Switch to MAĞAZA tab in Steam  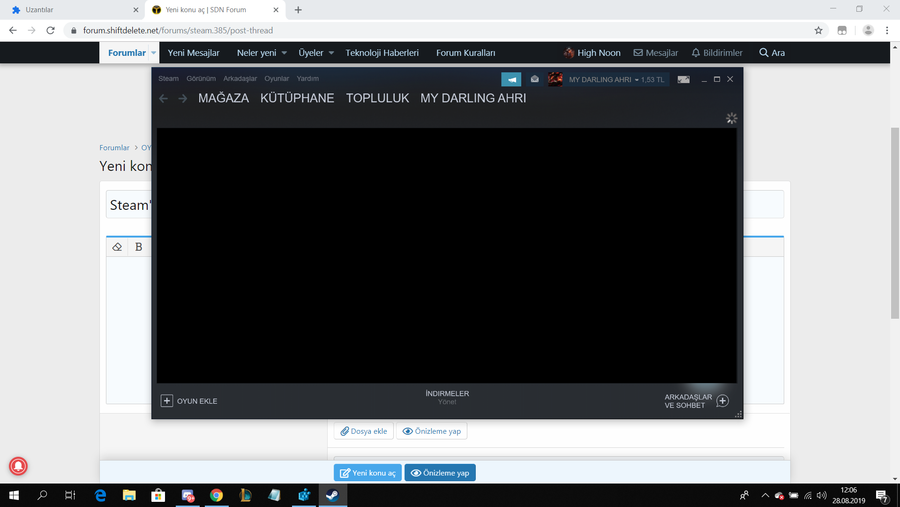pos(223,98)
